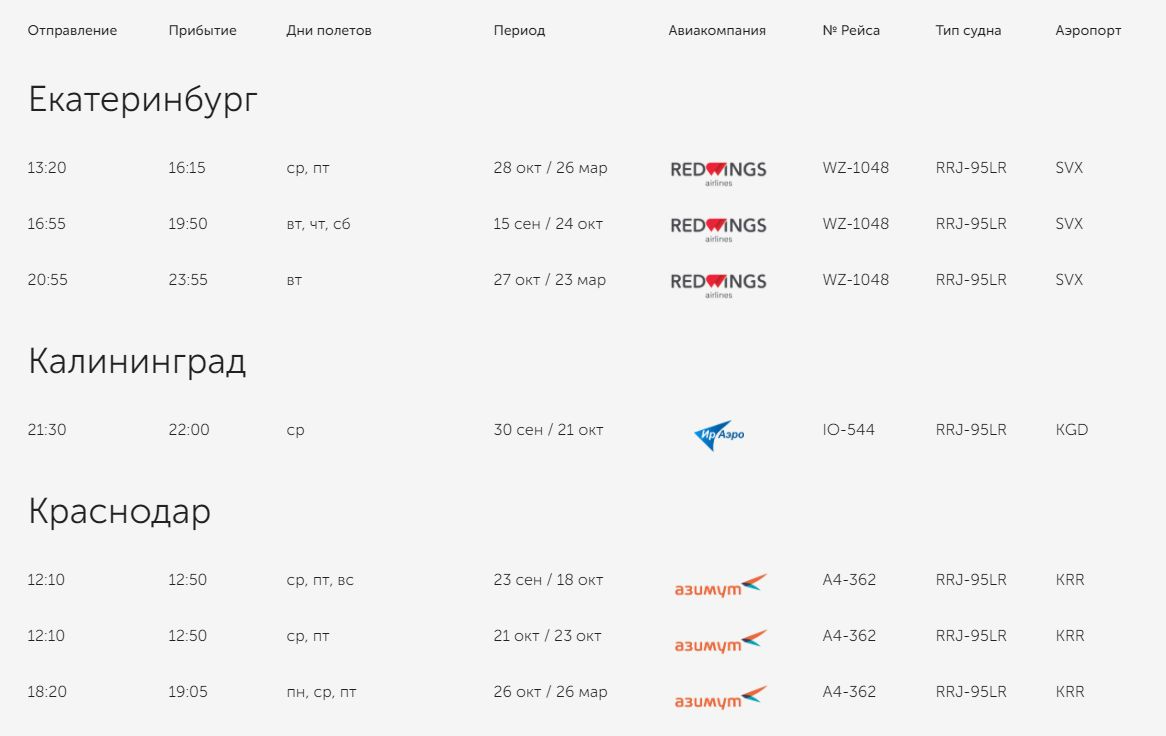Click Red Wings logo on 13:20 flight
The height and width of the screenshot is (736, 1166).
[718, 171]
